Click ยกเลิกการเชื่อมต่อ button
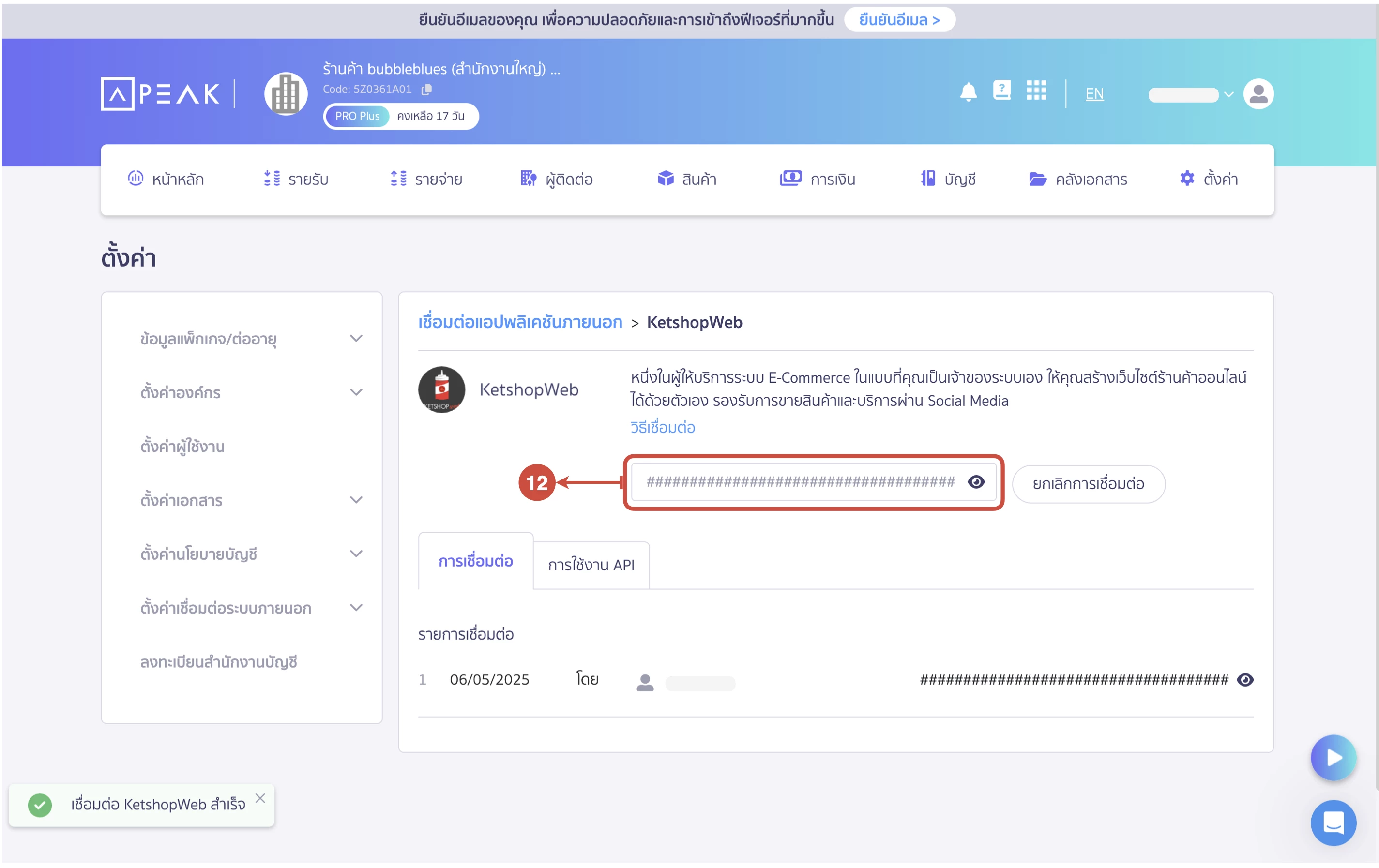This screenshot has height=868, width=1379. click(1088, 484)
